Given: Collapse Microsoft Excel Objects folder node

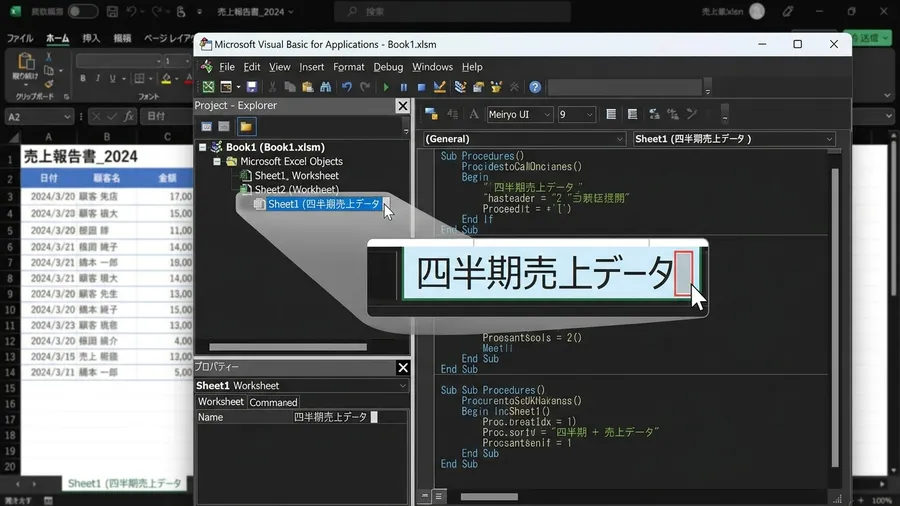Looking at the screenshot, I should (217, 162).
